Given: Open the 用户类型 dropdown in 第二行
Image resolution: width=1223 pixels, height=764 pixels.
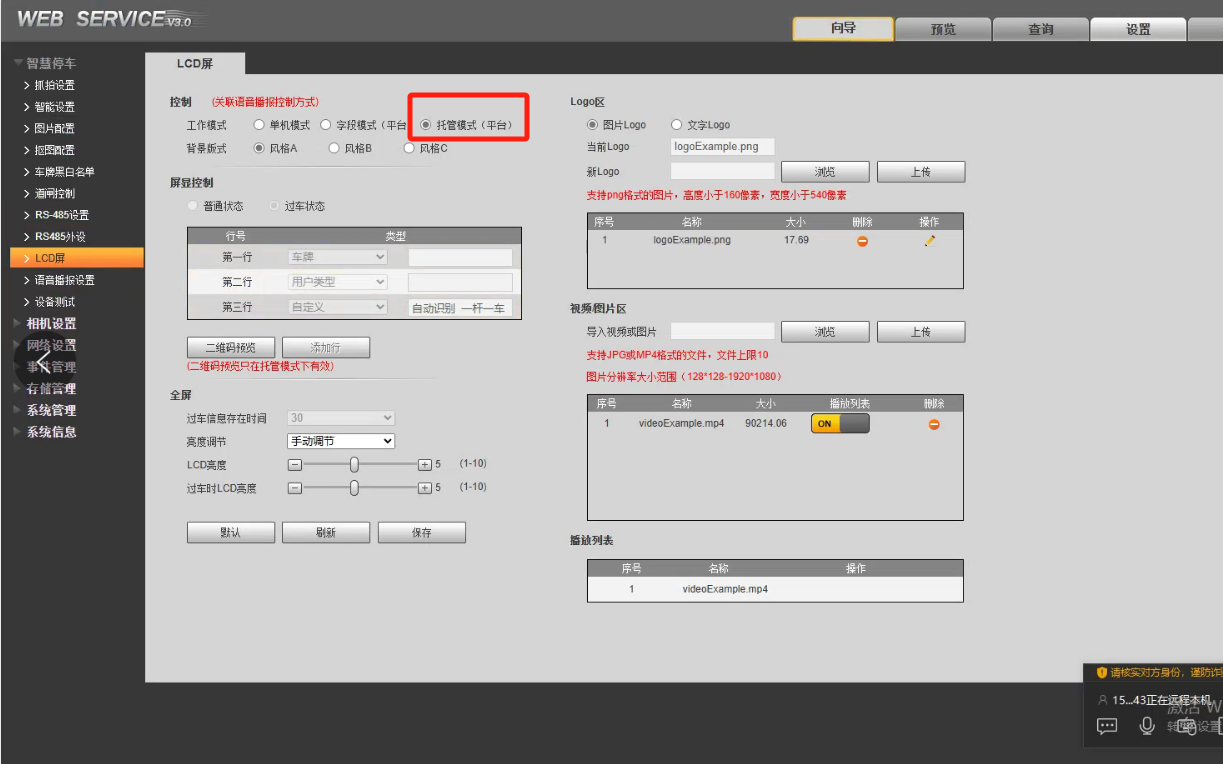Looking at the screenshot, I should [x=337, y=282].
